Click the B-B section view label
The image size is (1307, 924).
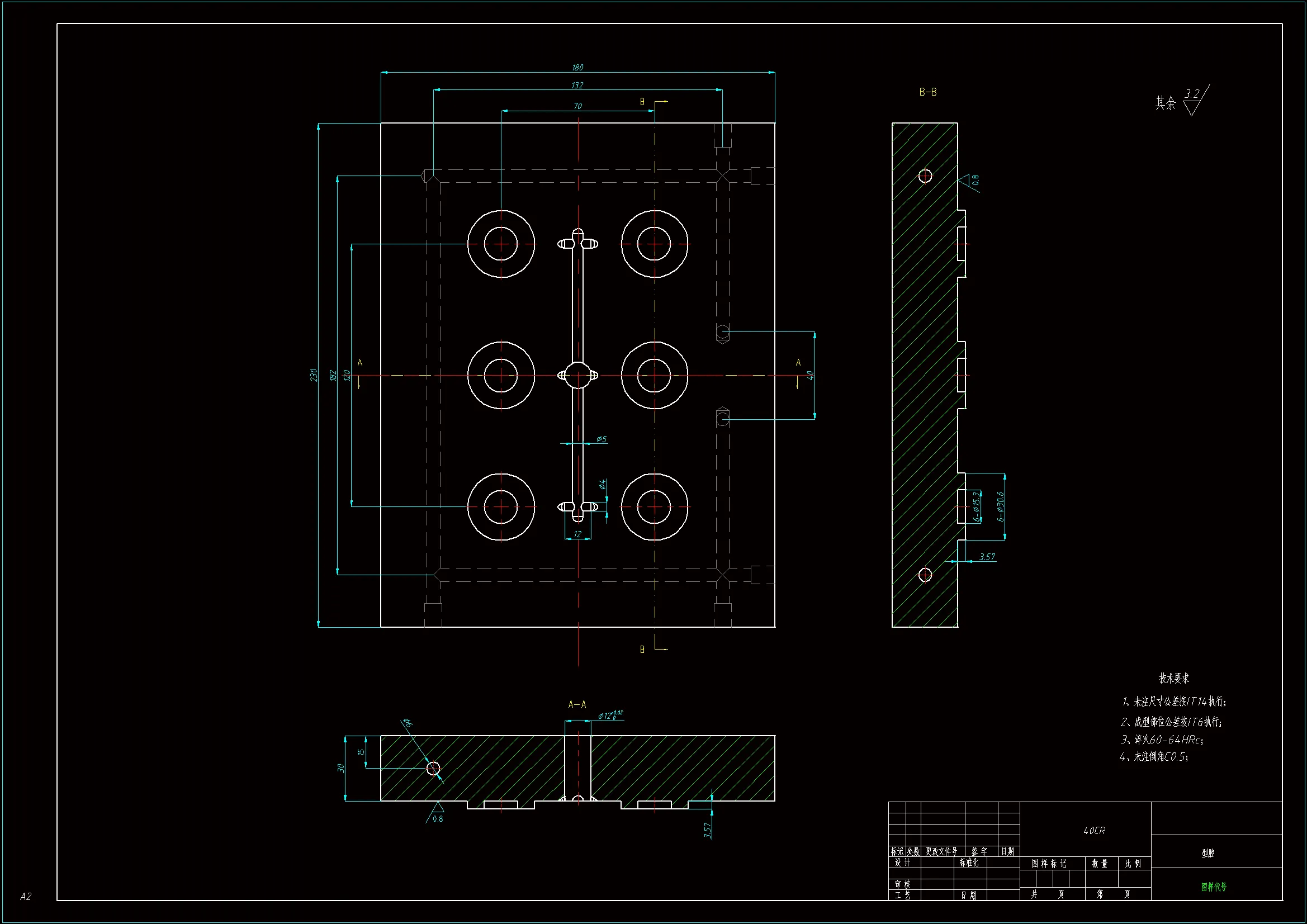click(x=927, y=92)
